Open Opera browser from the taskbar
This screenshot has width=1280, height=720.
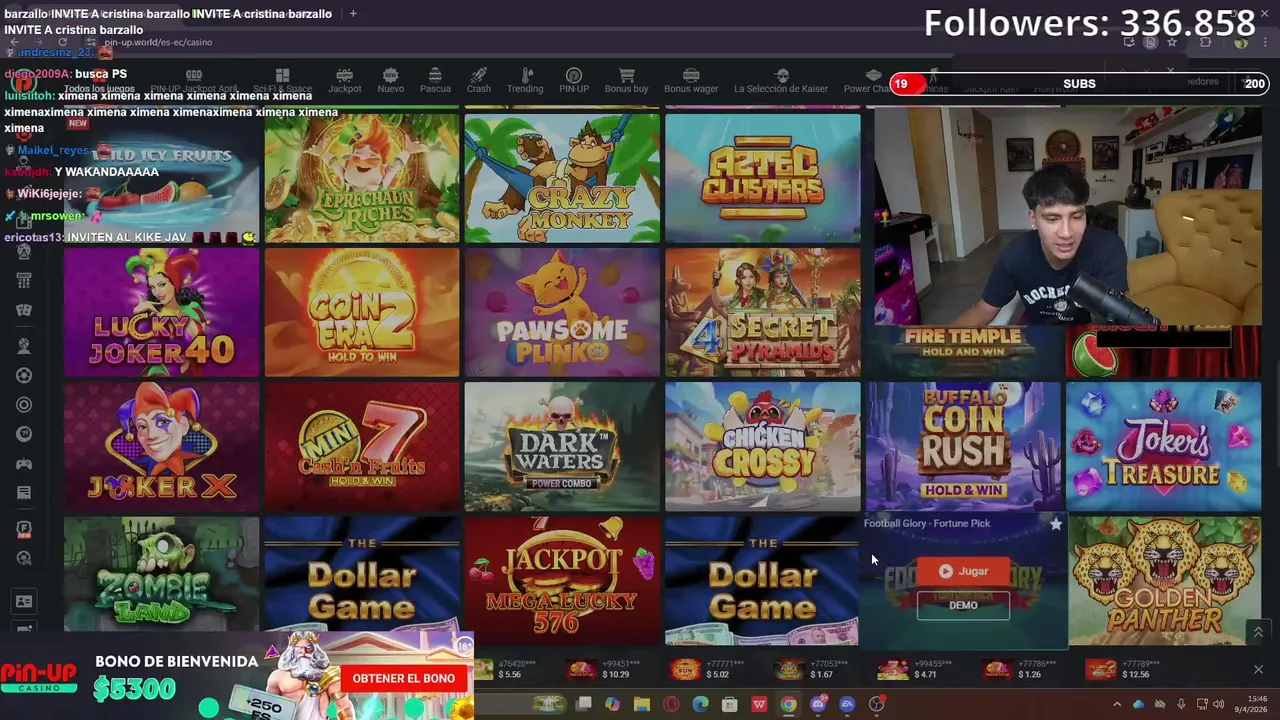click(x=671, y=704)
